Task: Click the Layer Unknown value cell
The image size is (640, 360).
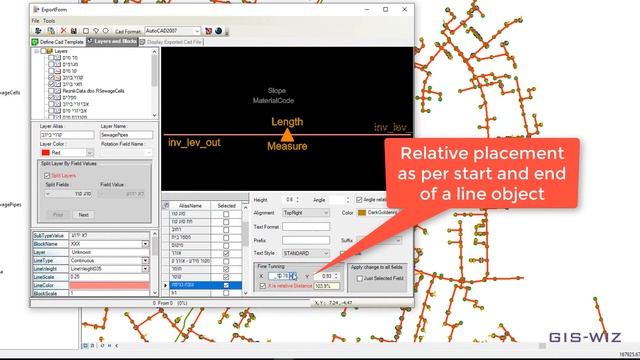Action: pyautogui.click(x=109, y=252)
